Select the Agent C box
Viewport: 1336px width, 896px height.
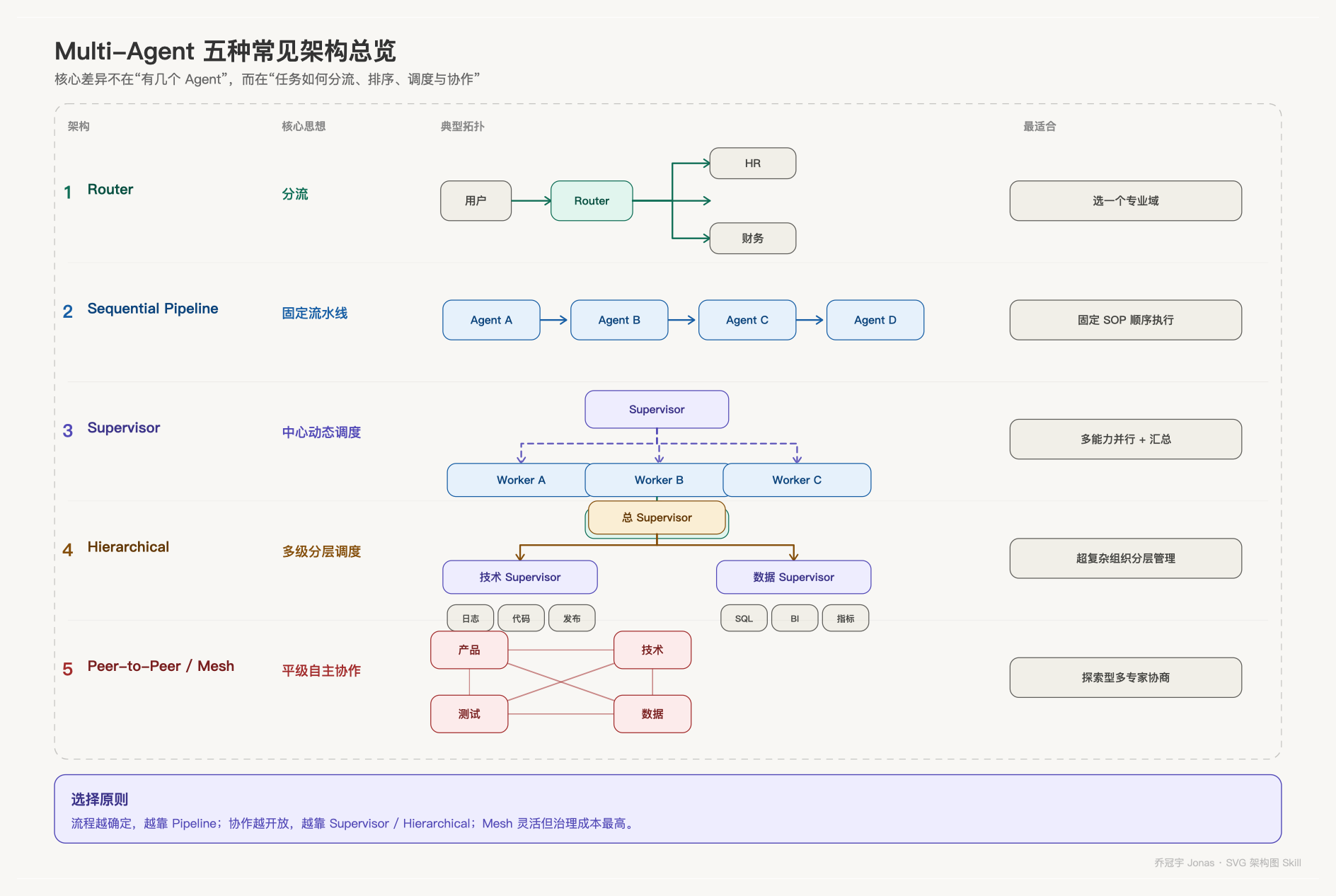tap(747, 320)
